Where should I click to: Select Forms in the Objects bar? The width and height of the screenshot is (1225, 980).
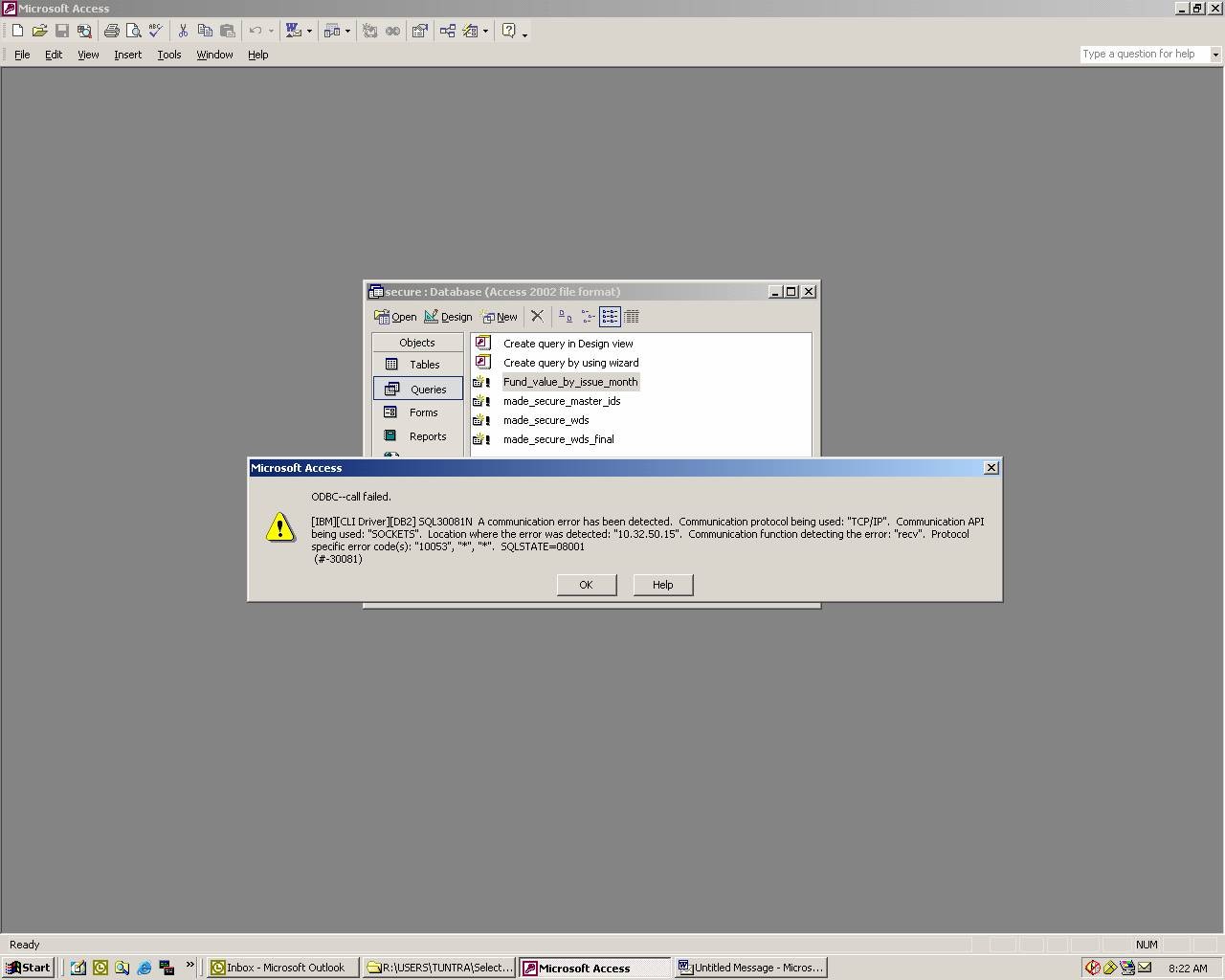pos(417,412)
